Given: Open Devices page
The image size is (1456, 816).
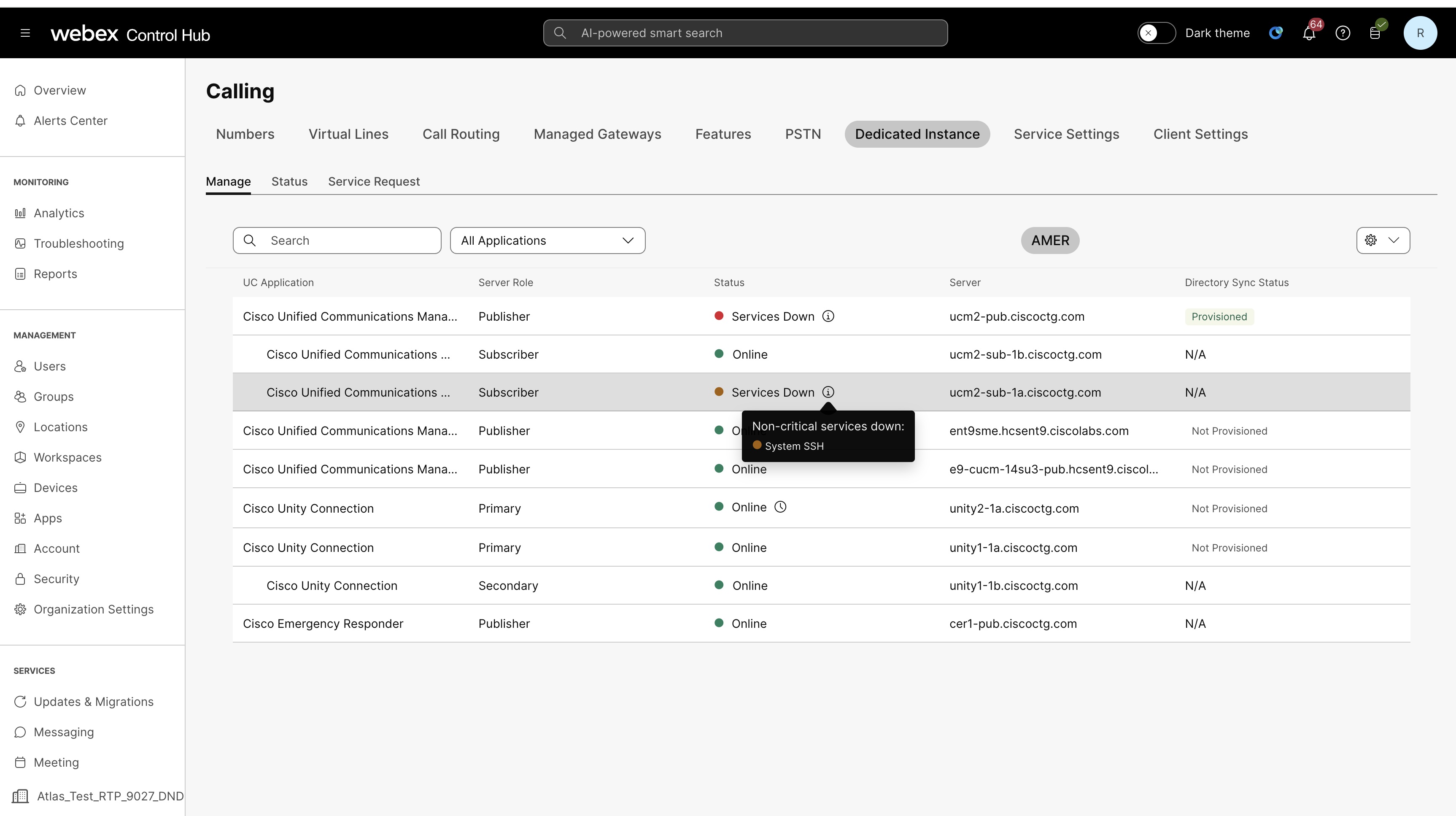Looking at the screenshot, I should click(55, 488).
